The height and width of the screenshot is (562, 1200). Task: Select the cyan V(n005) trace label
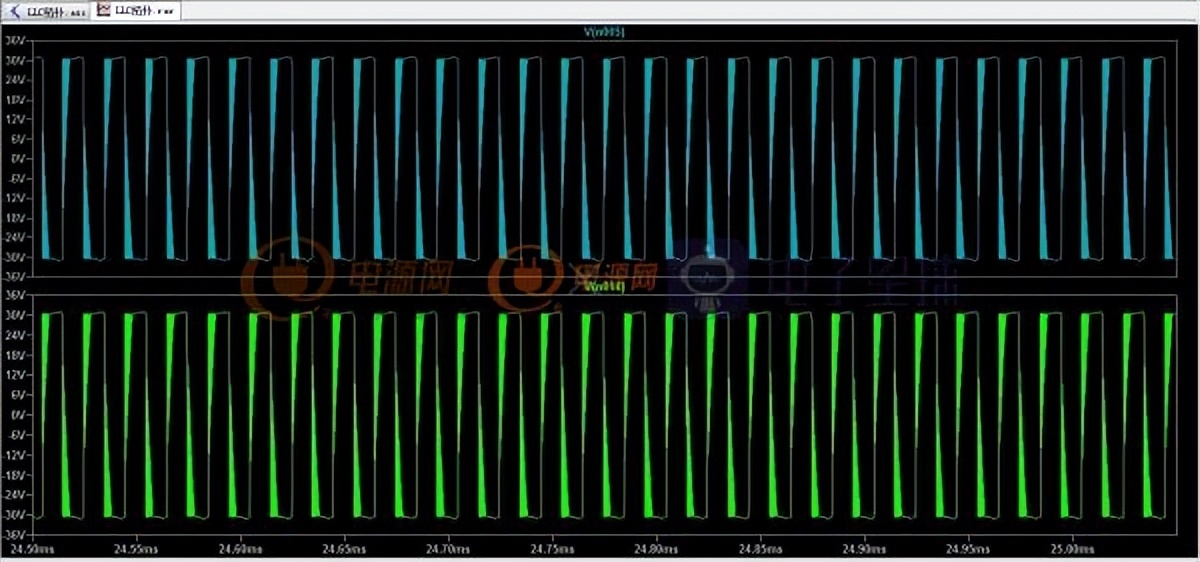pyautogui.click(x=604, y=32)
